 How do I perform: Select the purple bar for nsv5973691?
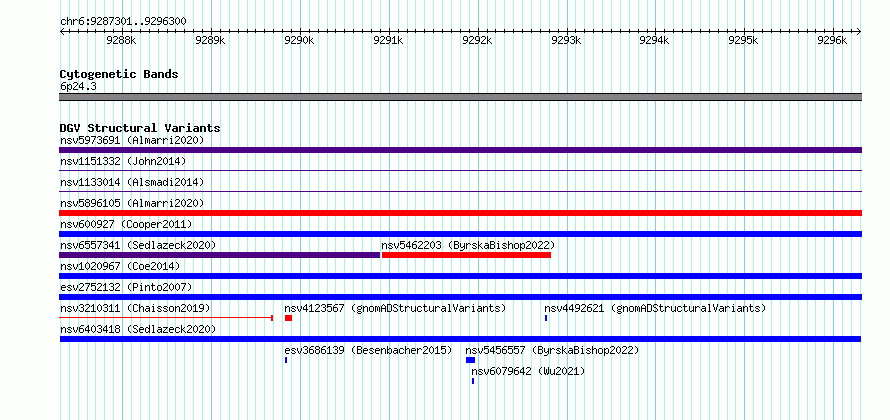460,150
